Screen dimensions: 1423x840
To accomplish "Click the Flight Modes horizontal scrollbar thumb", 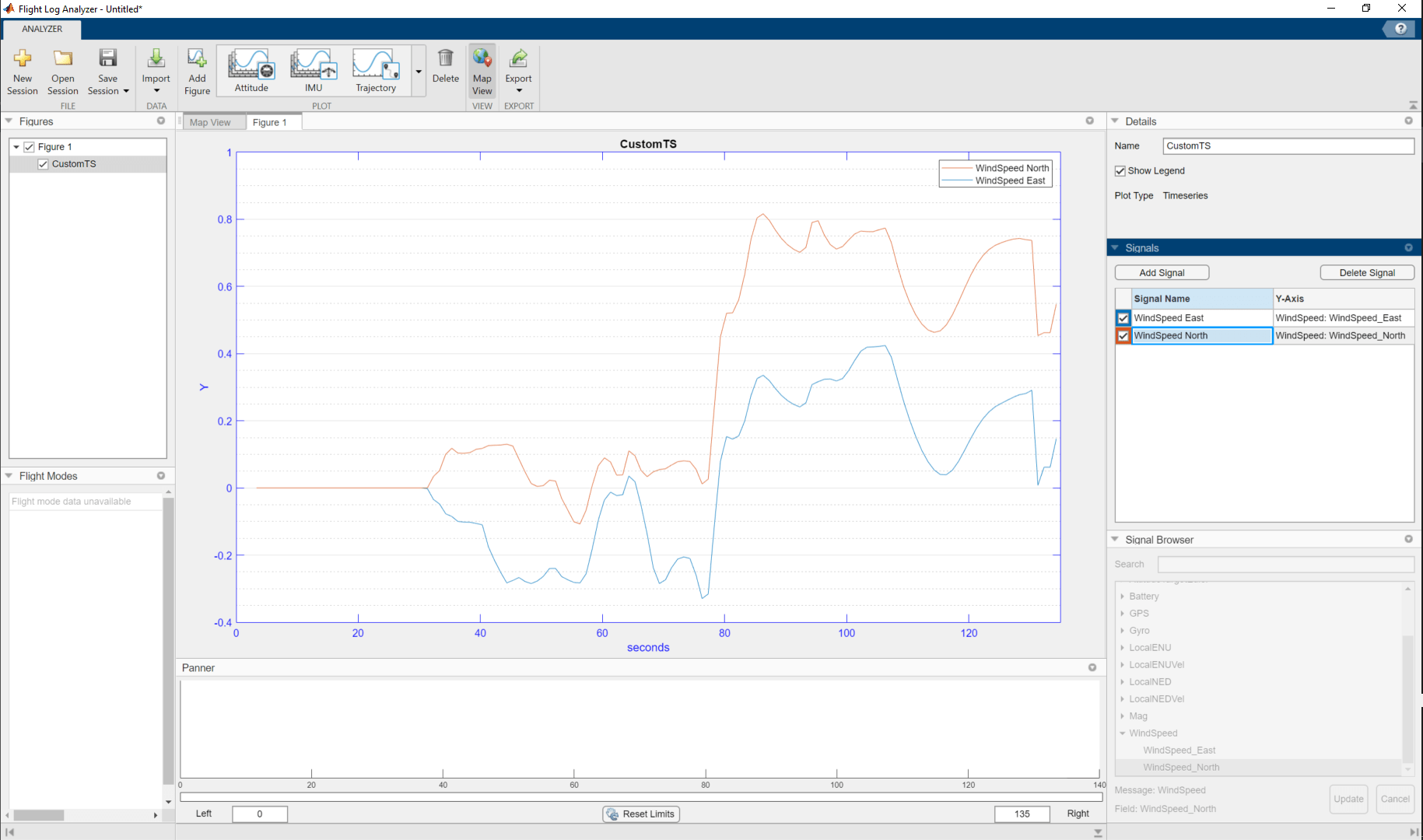I will click(x=39, y=815).
